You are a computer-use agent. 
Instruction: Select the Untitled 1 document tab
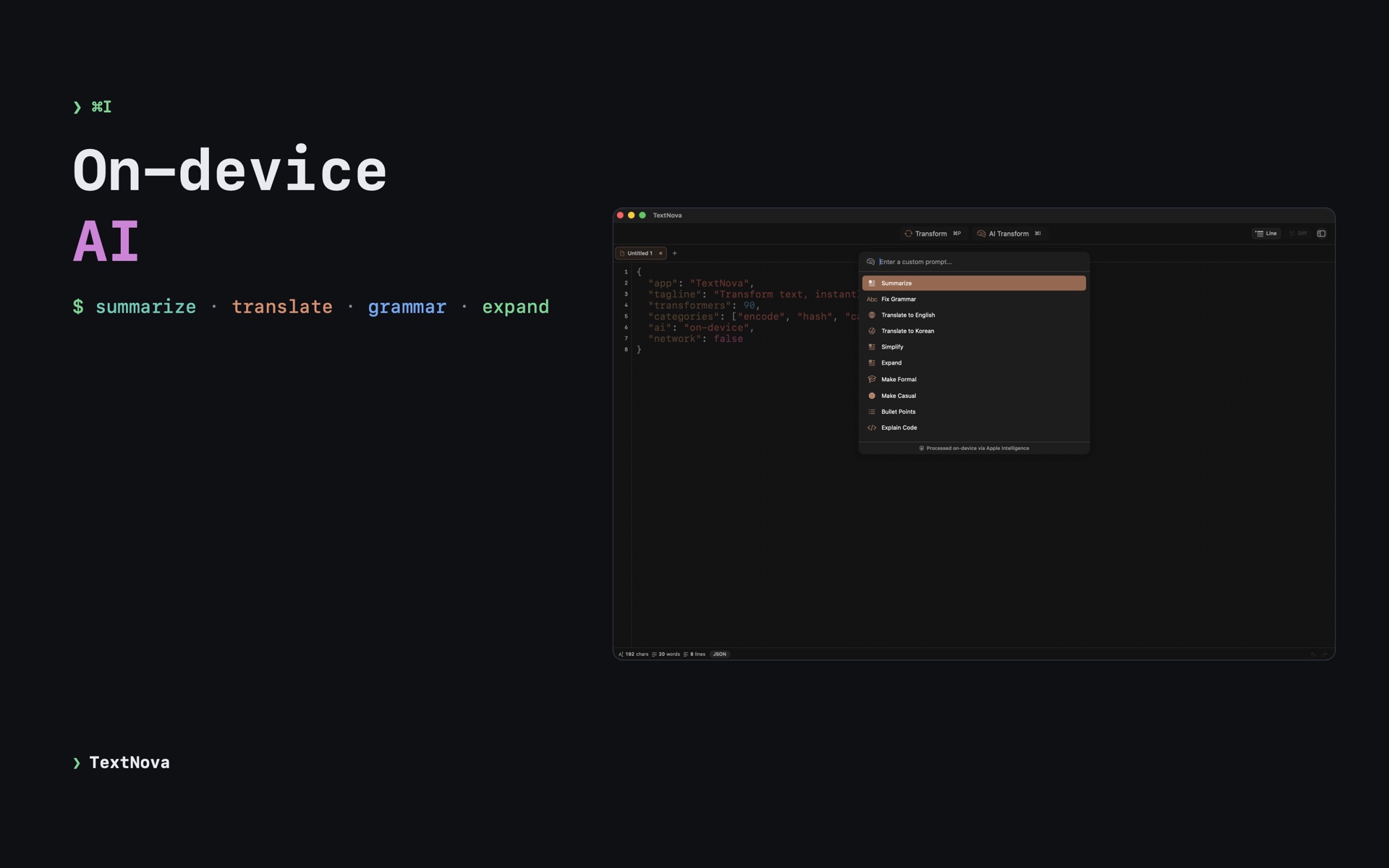point(640,253)
